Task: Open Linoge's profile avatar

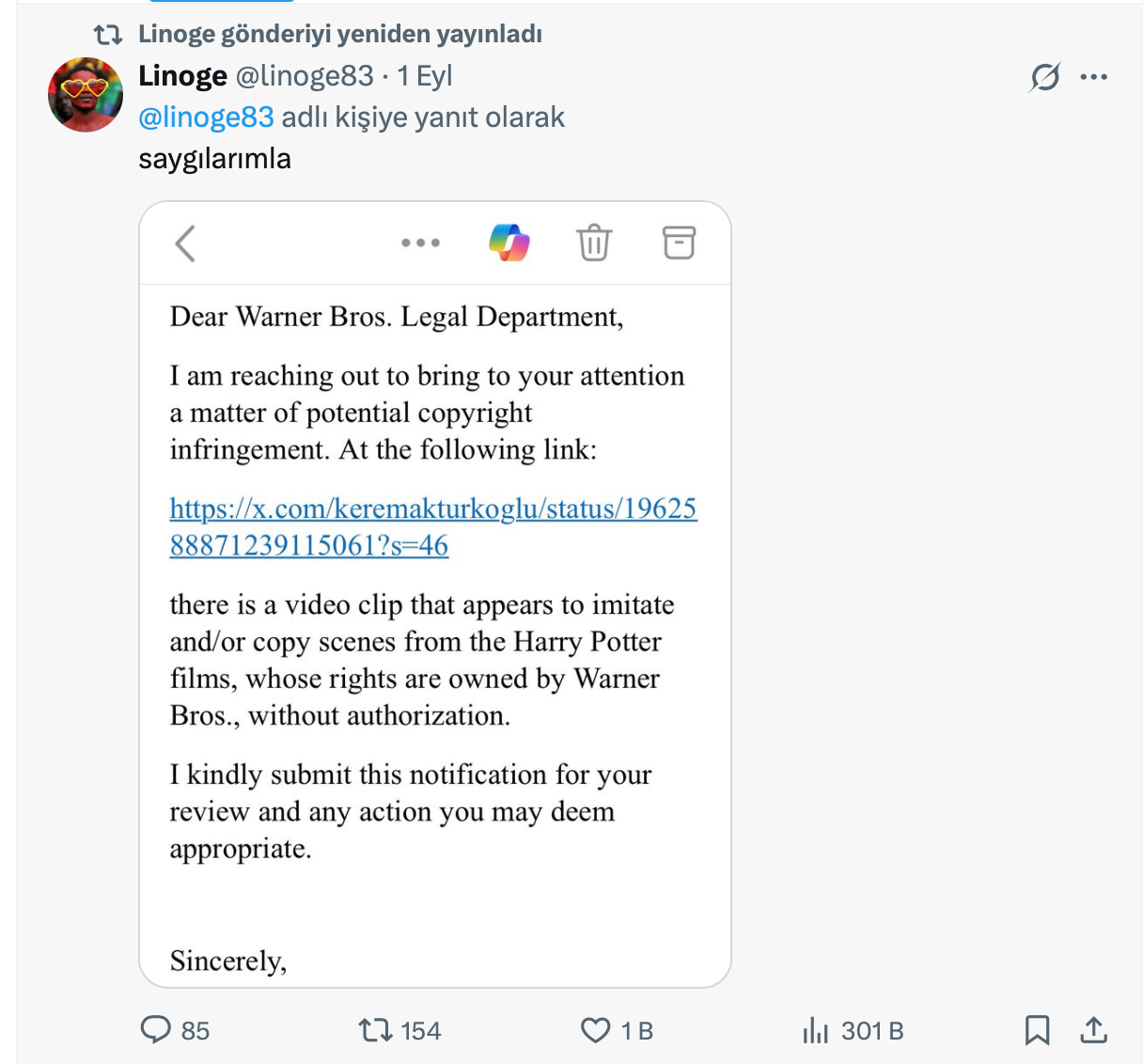Action: (86, 95)
